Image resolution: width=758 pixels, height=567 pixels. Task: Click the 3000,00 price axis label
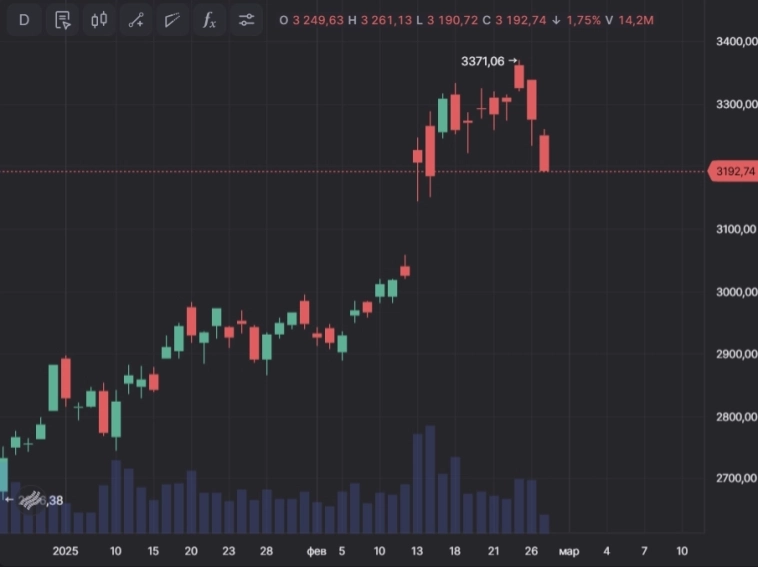(737, 291)
